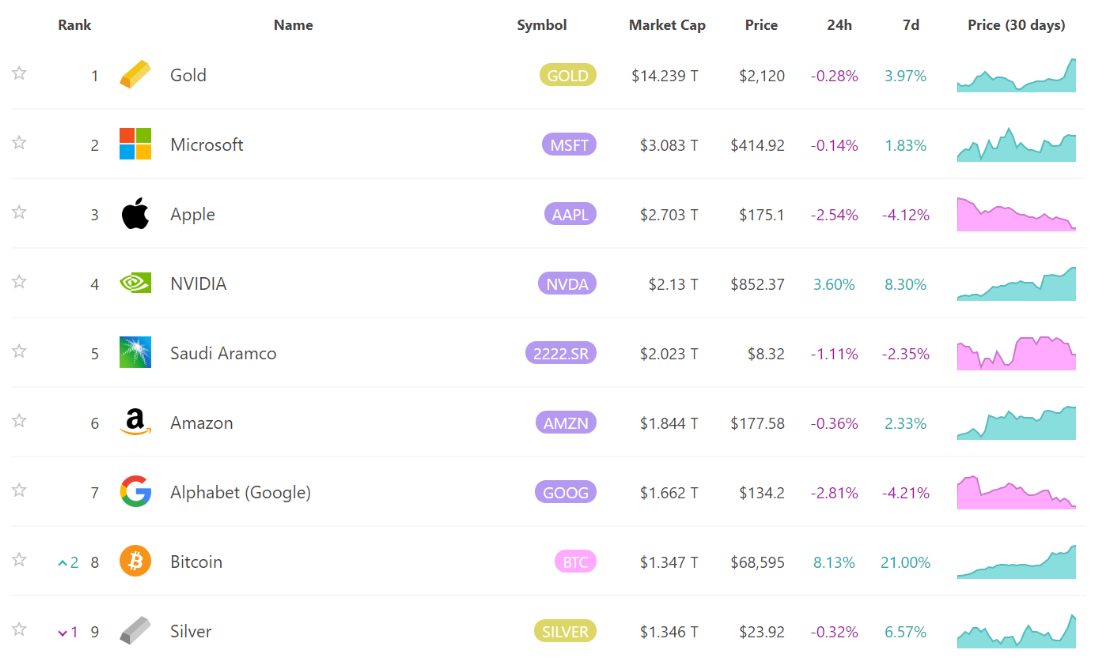
Task: Open Saudi Aramco's 30-day price chart
Action: click(x=1016, y=353)
